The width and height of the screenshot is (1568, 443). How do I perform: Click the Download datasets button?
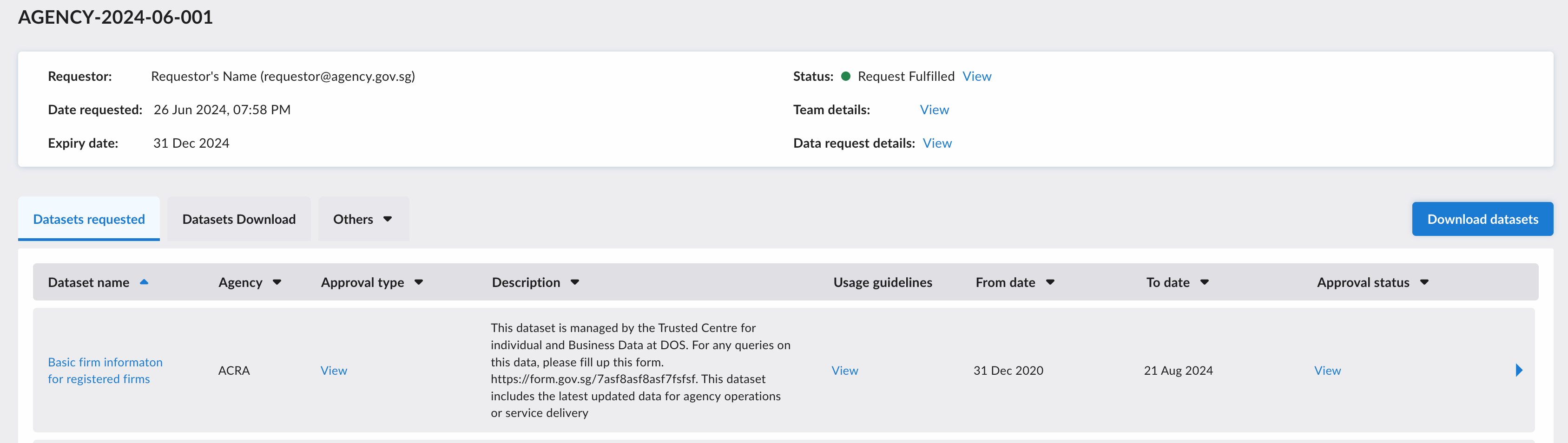point(1482,219)
